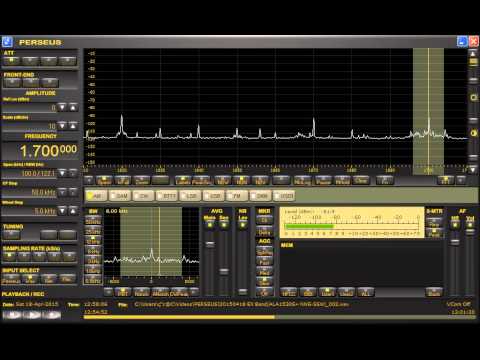Image resolution: width=480 pixels, height=360 pixels.
Task: Select File as the input source
Action: (x=68, y=279)
